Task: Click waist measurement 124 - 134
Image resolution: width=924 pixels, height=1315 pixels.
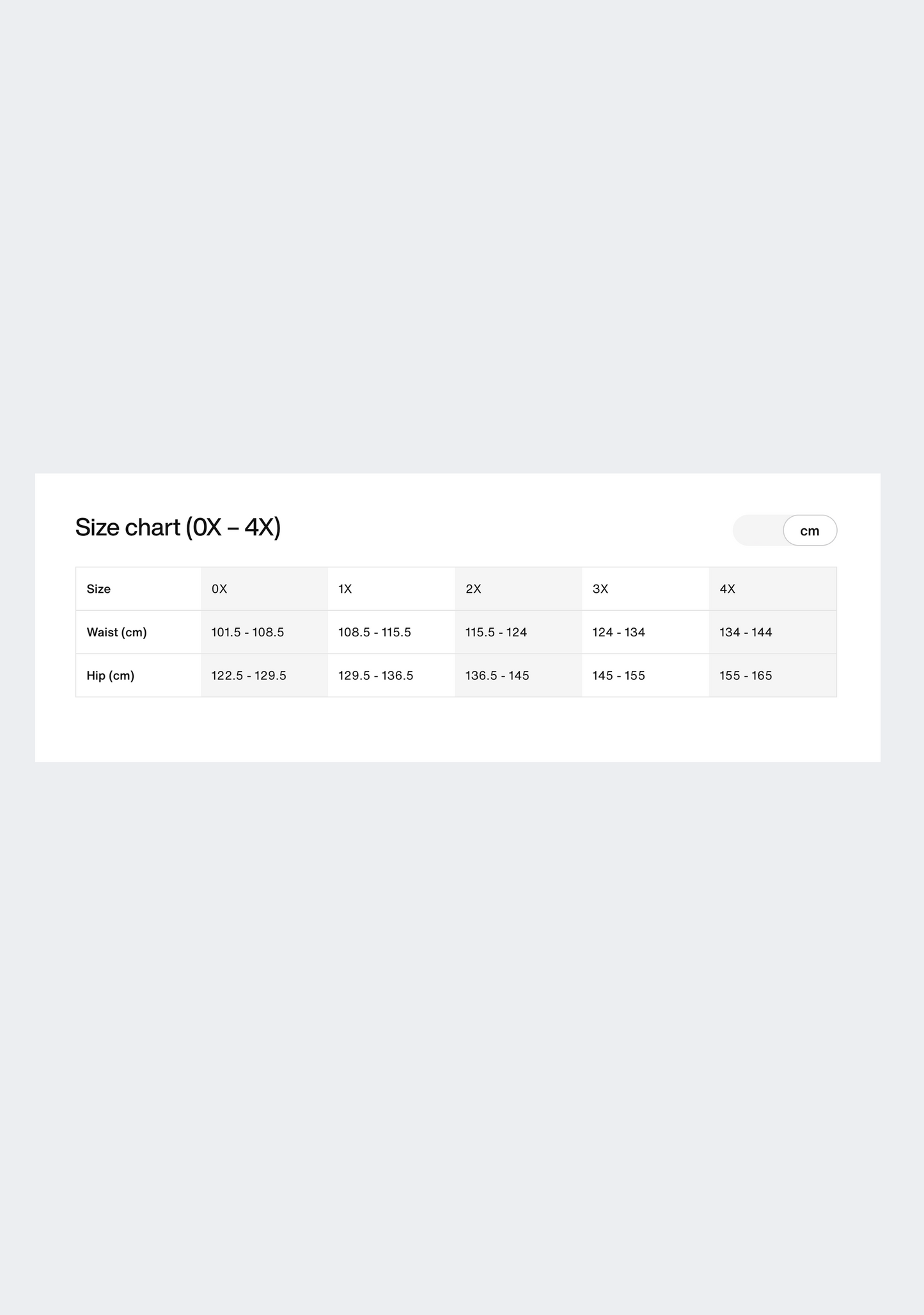Action: click(618, 633)
